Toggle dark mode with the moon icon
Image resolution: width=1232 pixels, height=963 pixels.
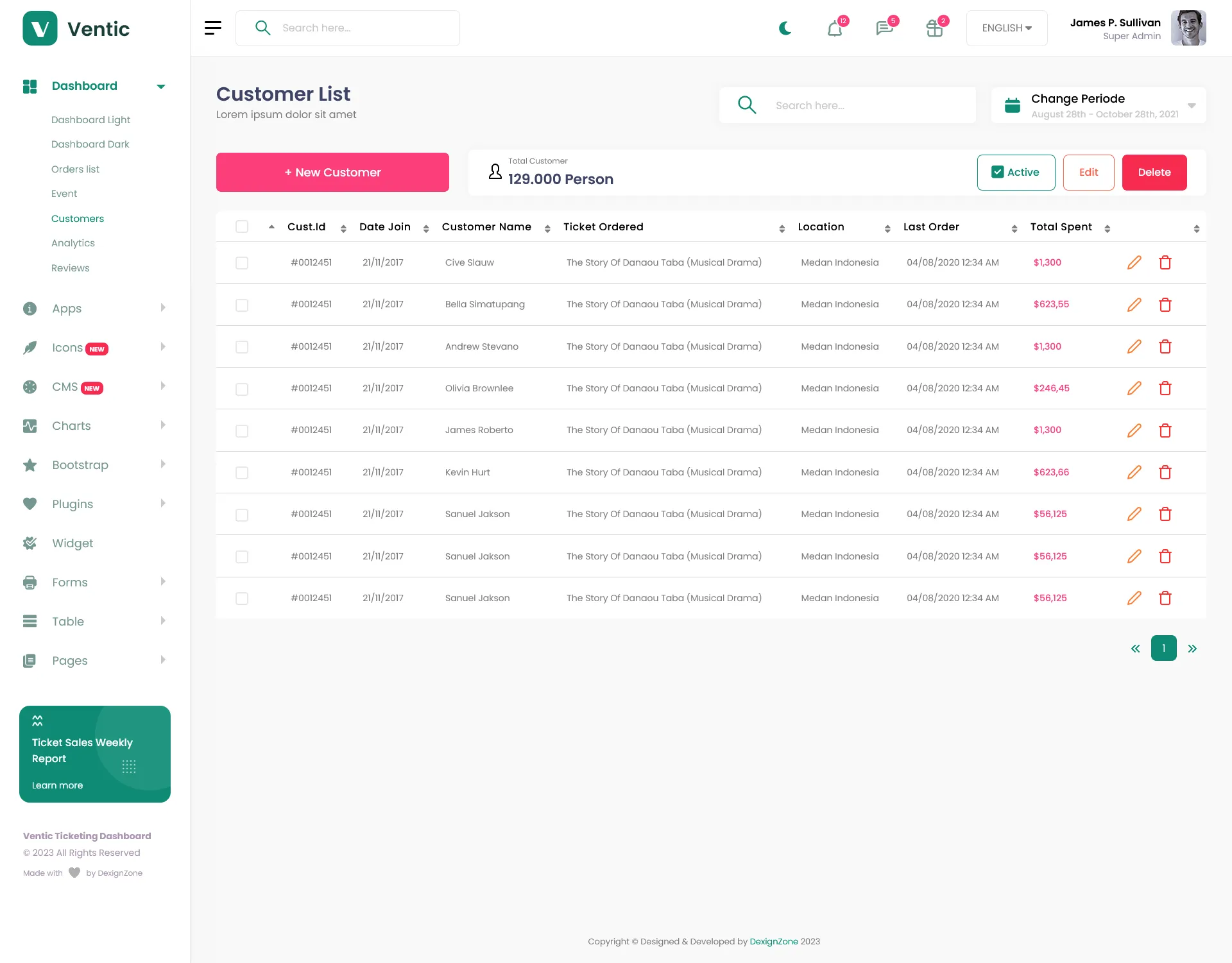pyautogui.click(x=785, y=28)
